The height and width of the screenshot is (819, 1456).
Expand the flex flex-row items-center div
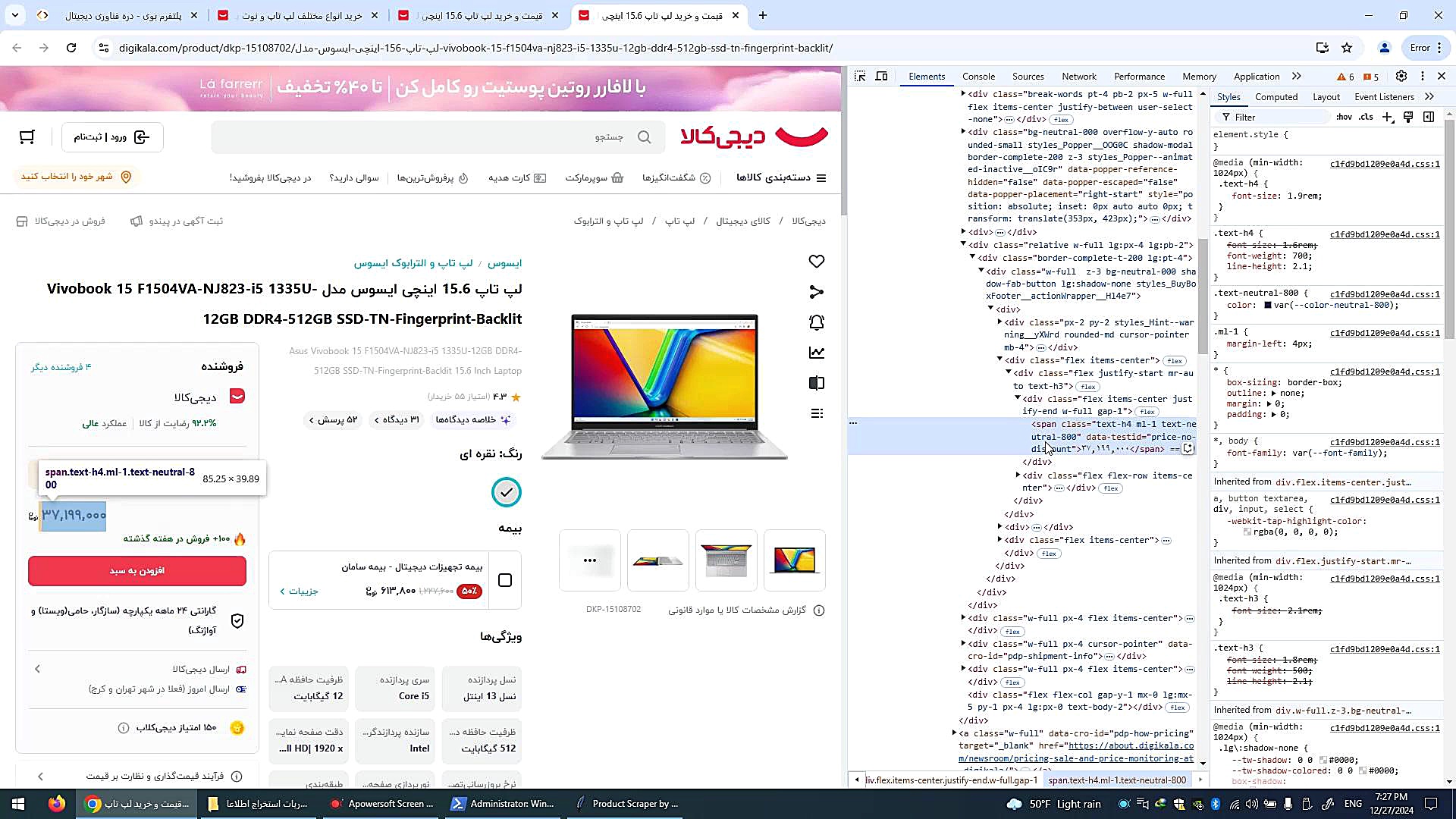[1018, 475]
